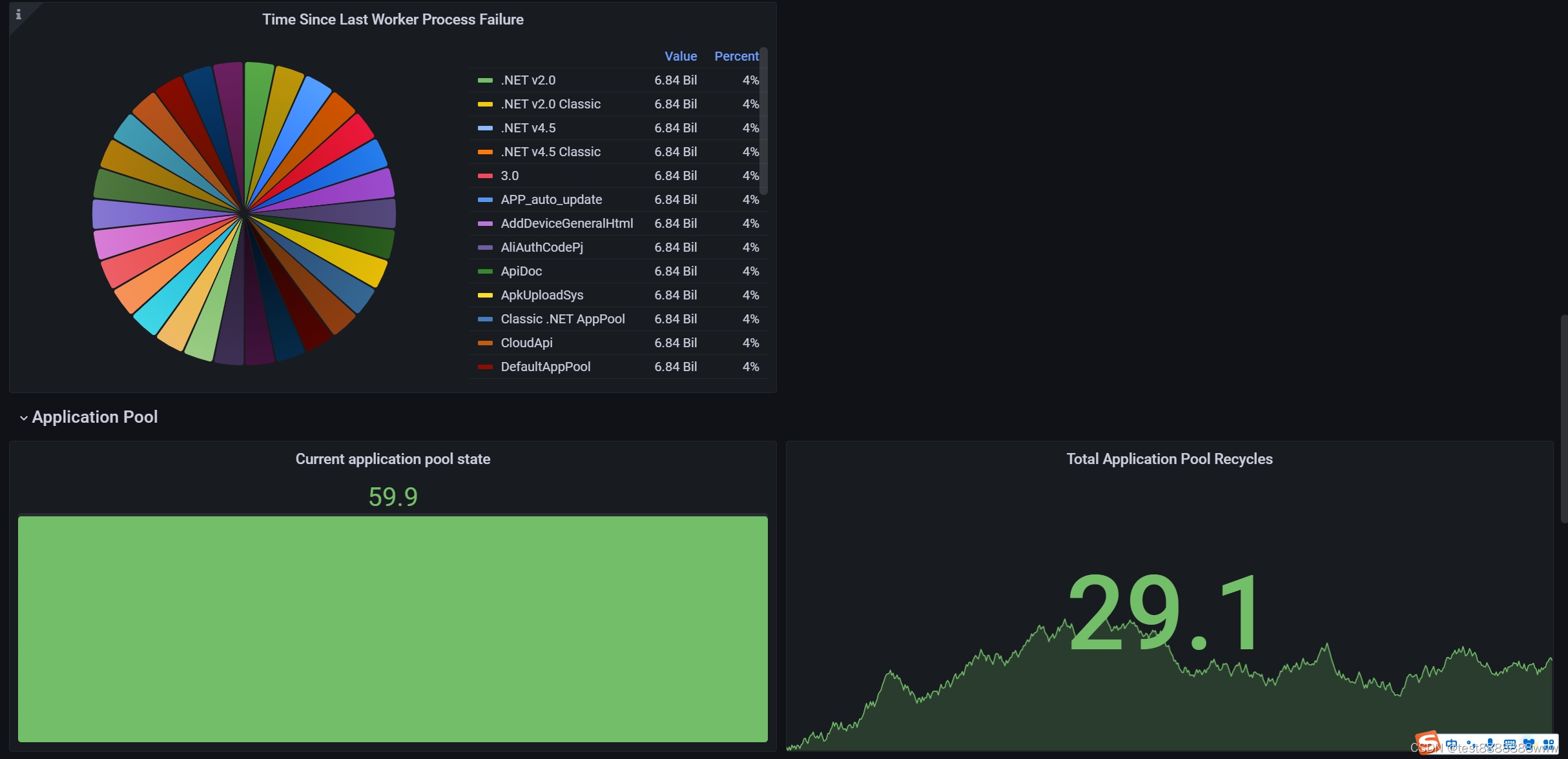Toggle Chinese/English input mode in Sogou bar

(1451, 744)
